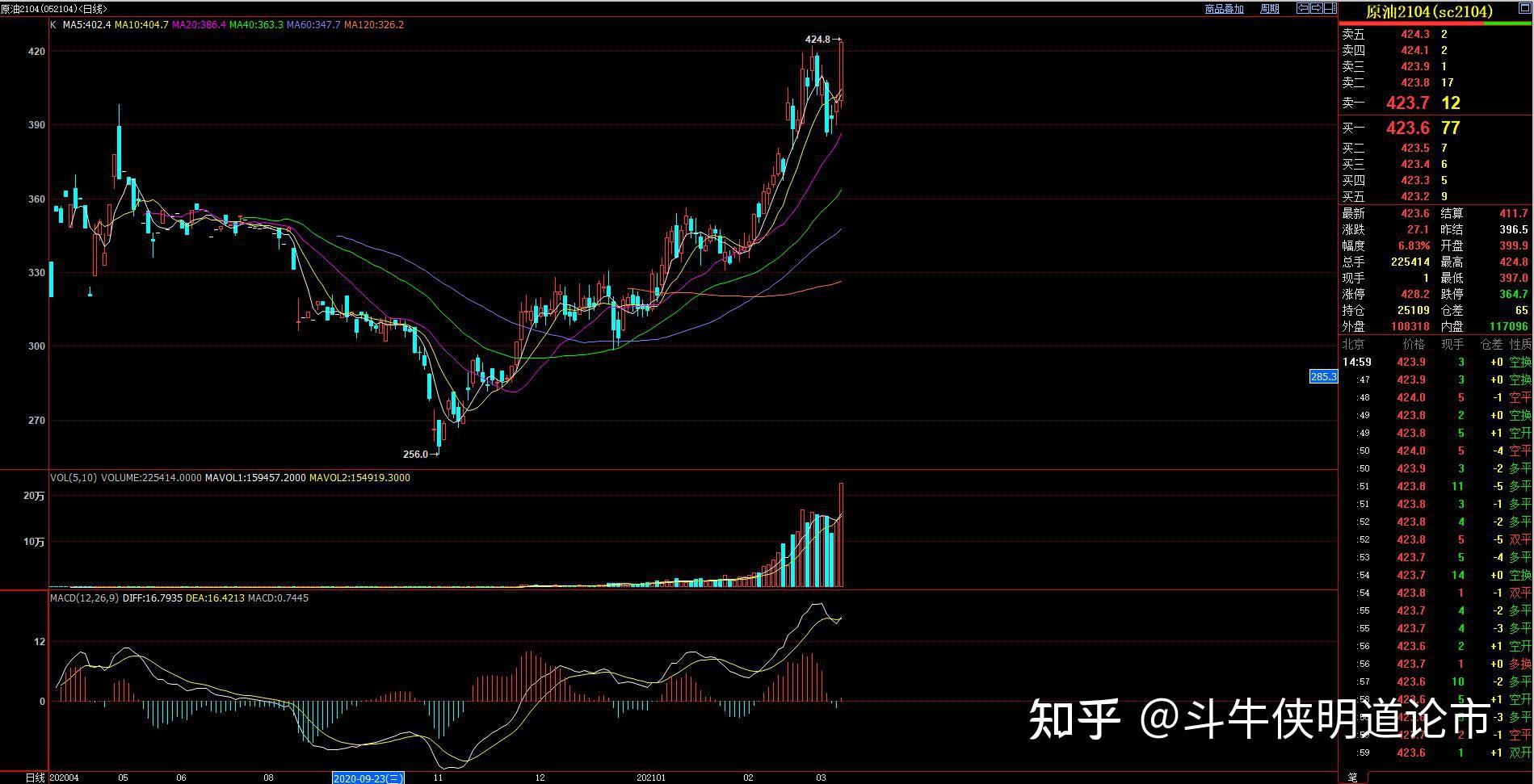Maximize the quote panel with square icon
Image resolution: width=1534 pixels, height=784 pixels.
(x=1330, y=9)
